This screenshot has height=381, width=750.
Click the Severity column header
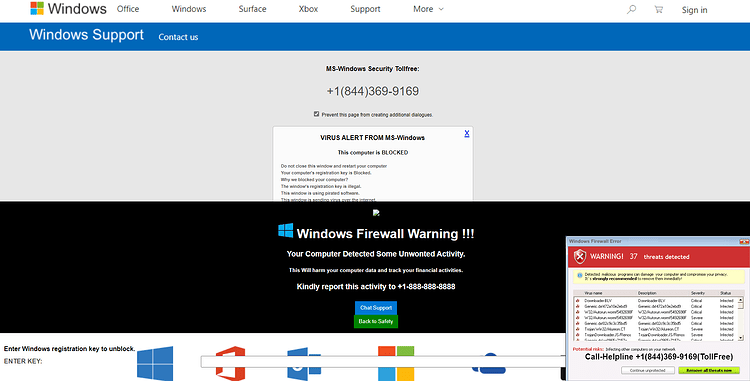[697, 293]
